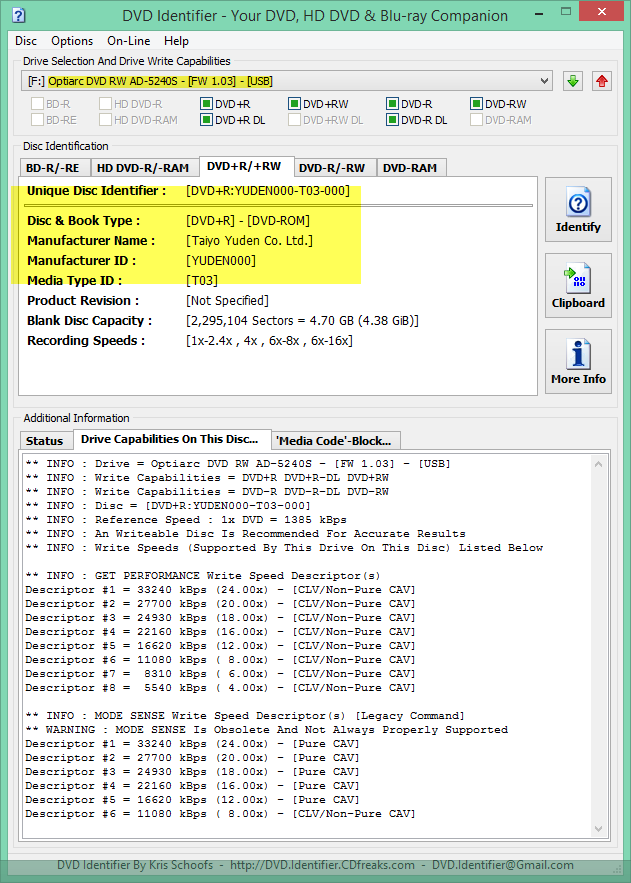Viewport: 631px width, 883px height.
Task: Switch to the HD DVD-R/-RAM tab
Action: pyautogui.click(x=143, y=168)
